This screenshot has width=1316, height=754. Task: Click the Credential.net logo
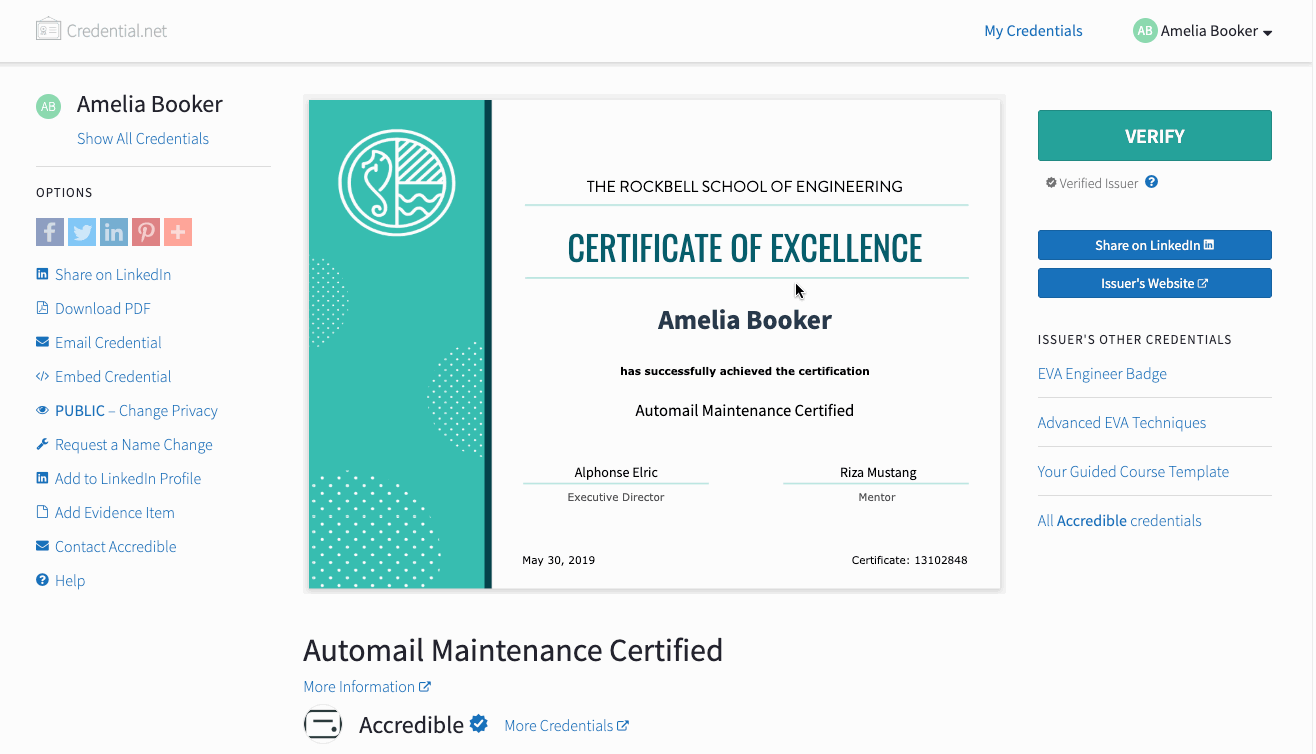pyautogui.click(x=102, y=30)
